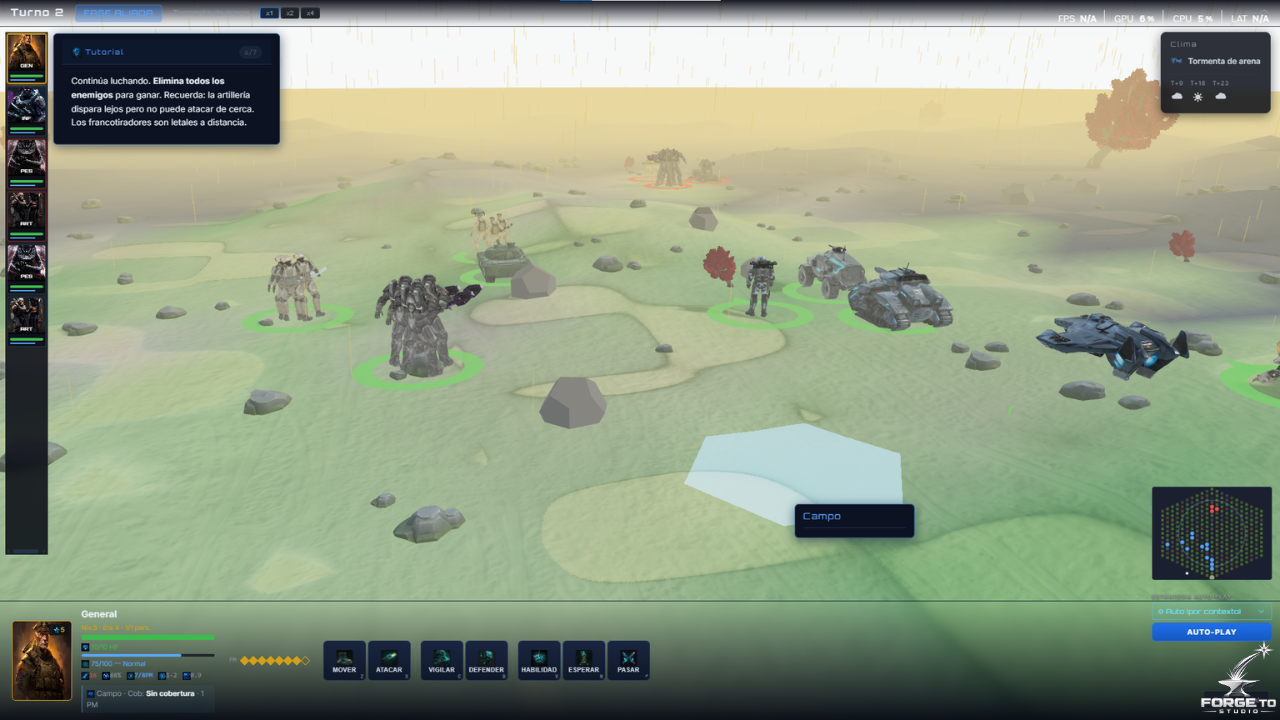The height and width of the screenshot is (720, 1280).
Task: Select the green APC vehicle unit
Action: [x=502, y=262]
